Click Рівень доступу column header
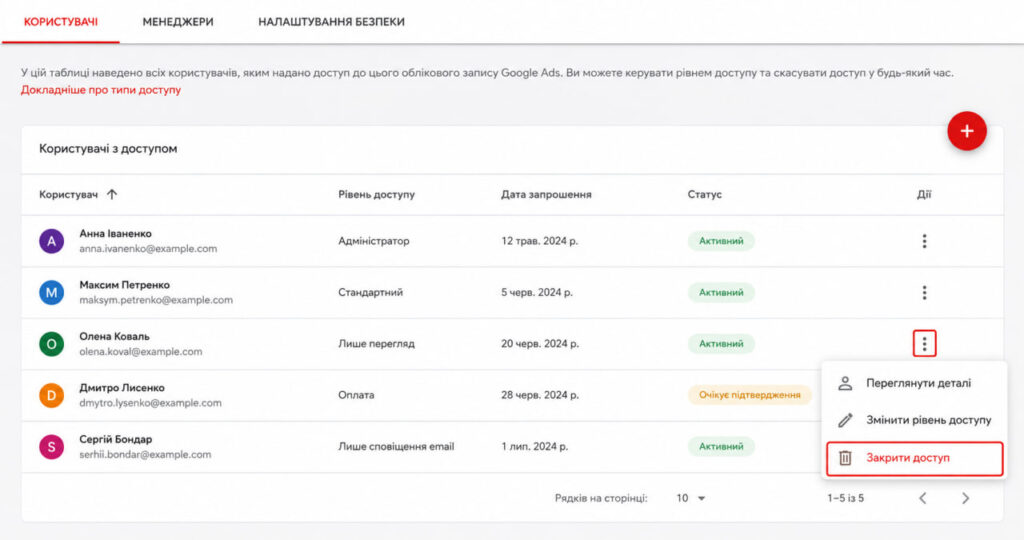This screenshot has width=1024, height=540. 376,195
